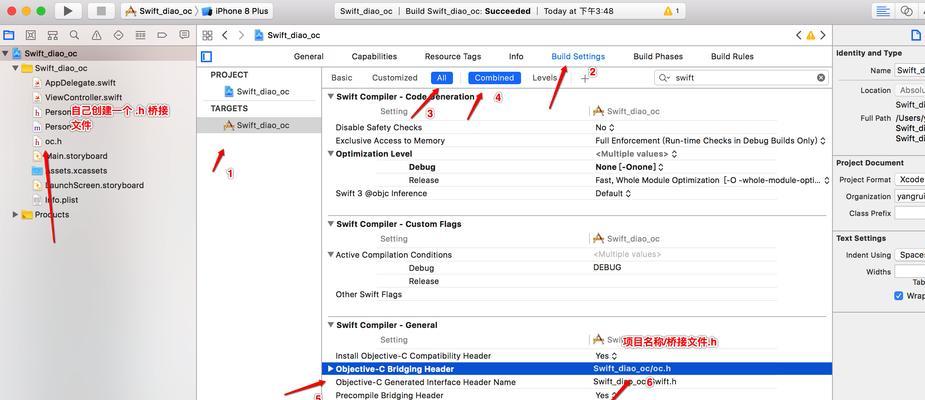This screenshot has width=925, height=400.
Task: Select the All filter for settings
Action: 441,78
